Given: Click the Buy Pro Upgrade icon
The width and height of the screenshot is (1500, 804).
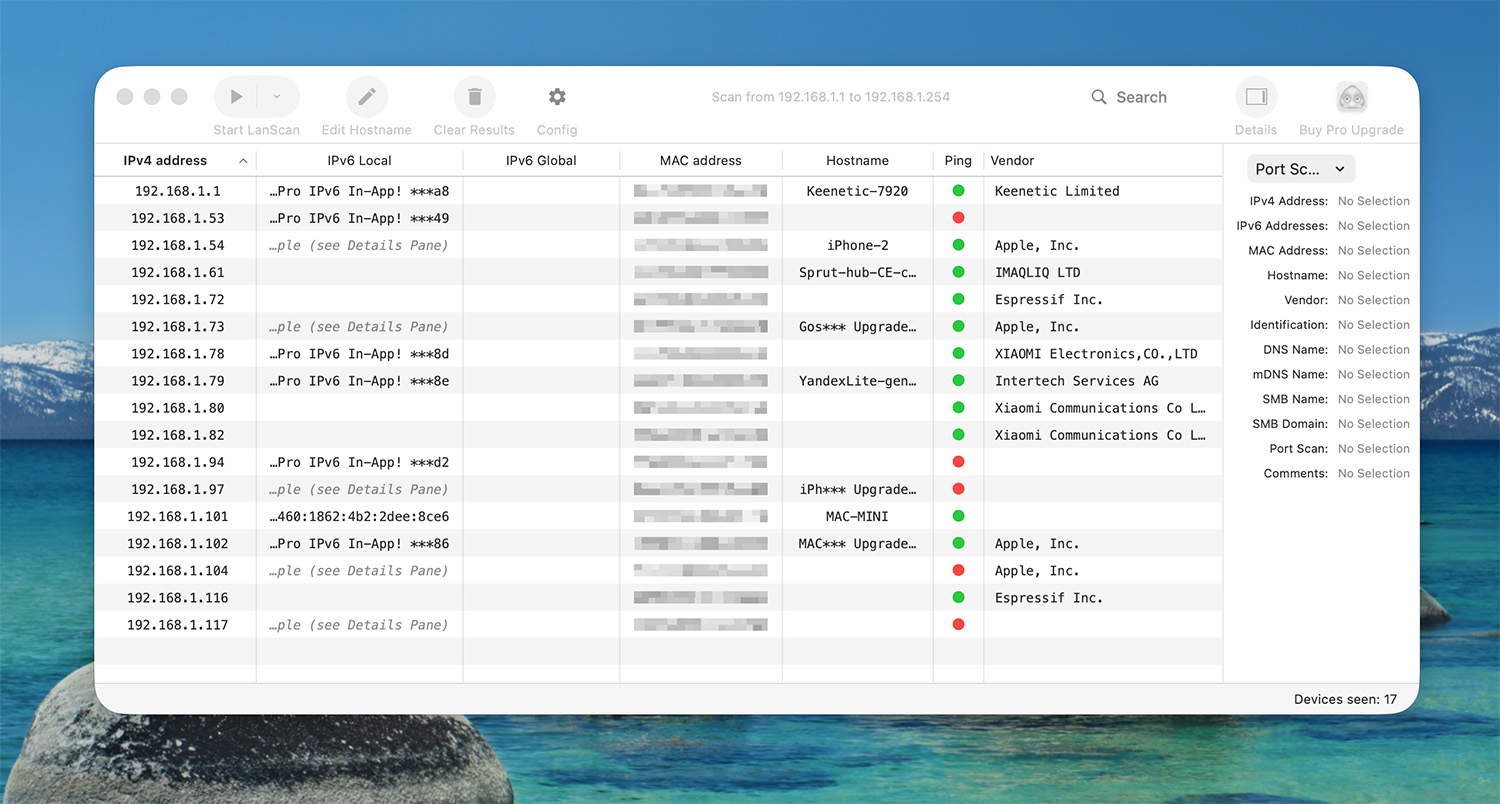Looking at the screenshot, I should click(1351, 97).
